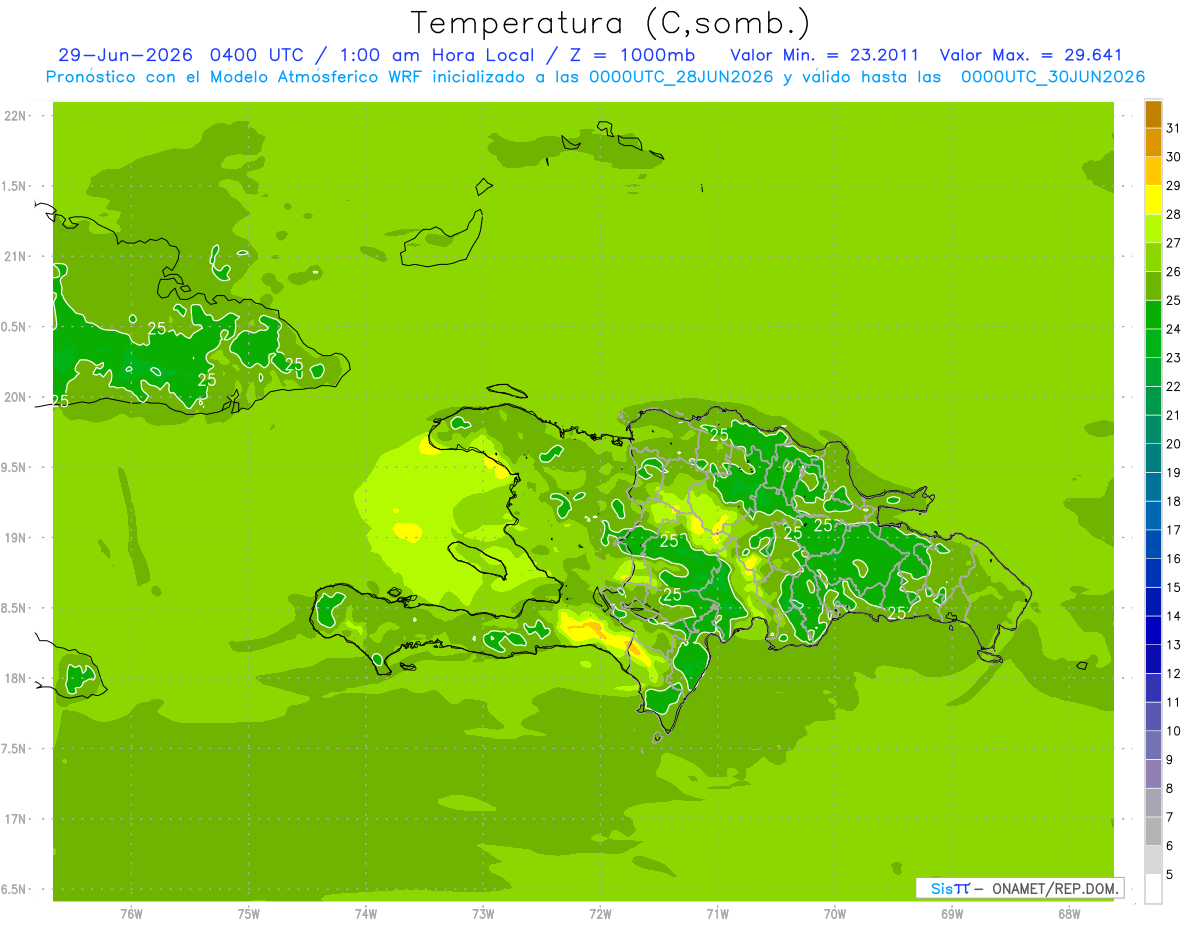This screenshot has width=1200, height=927.
Task: Click the 18N latitude axis label
Action: [16, 678]
